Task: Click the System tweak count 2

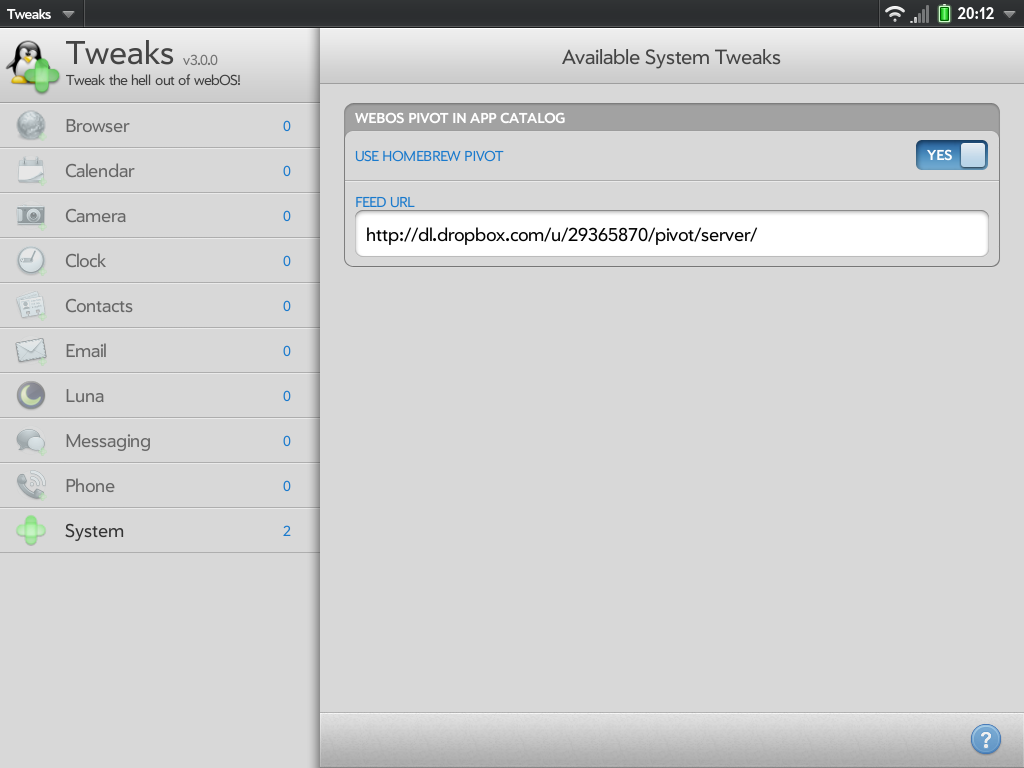Action: pos(287,531)
